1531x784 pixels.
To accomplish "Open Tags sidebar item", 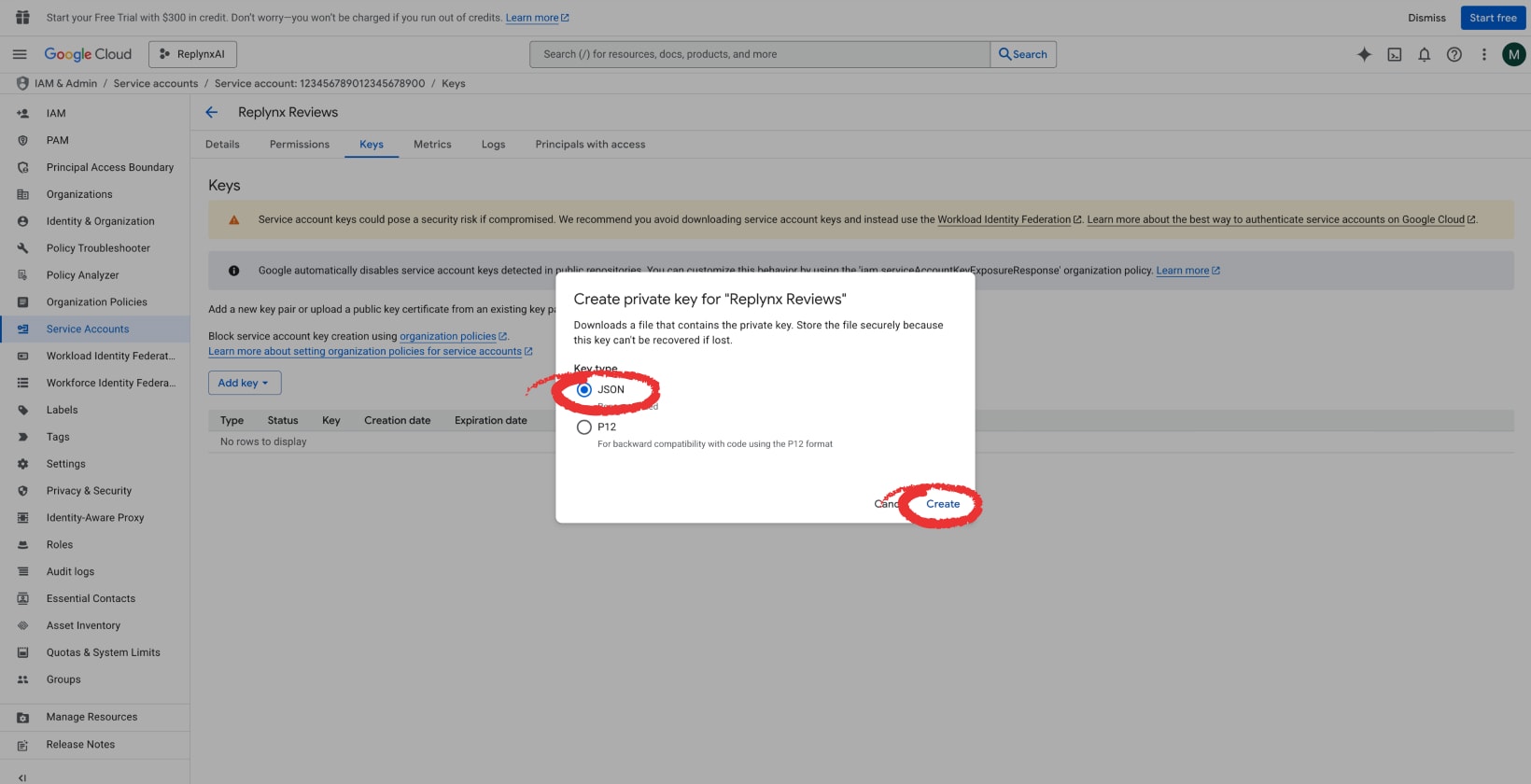I will coord(94,437).
